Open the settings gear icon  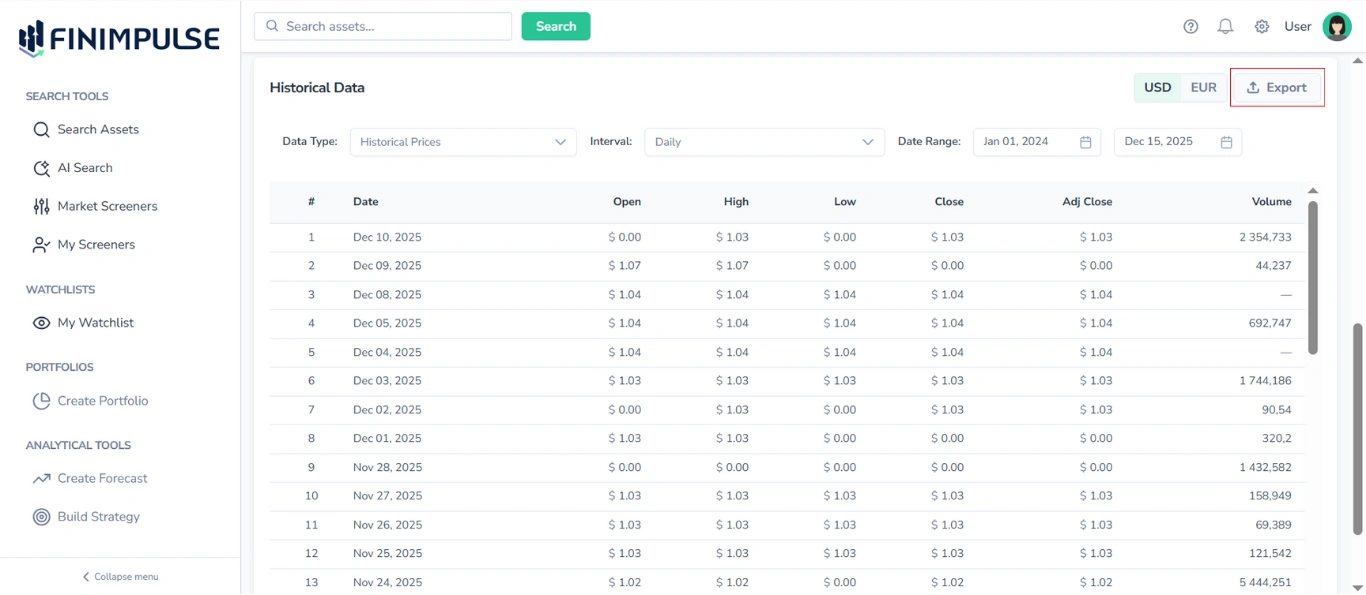(1261, 26)
